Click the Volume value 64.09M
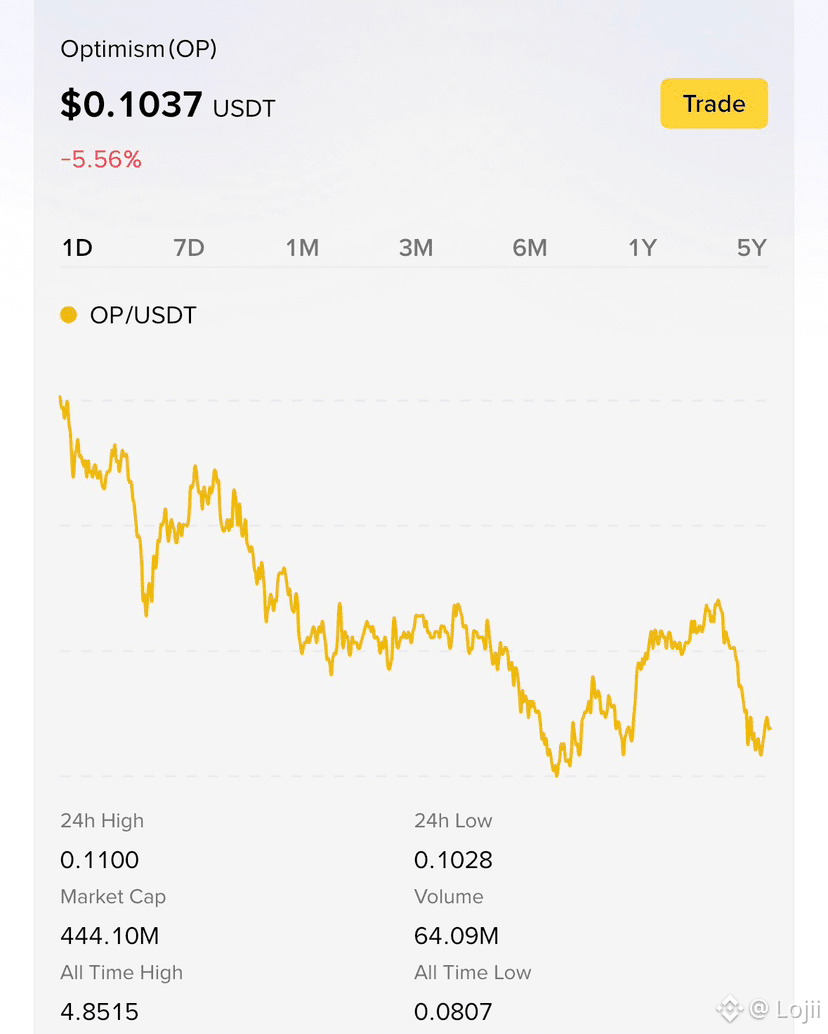The height and width of the screenshot is (1034, 828). tap(456, 936)
